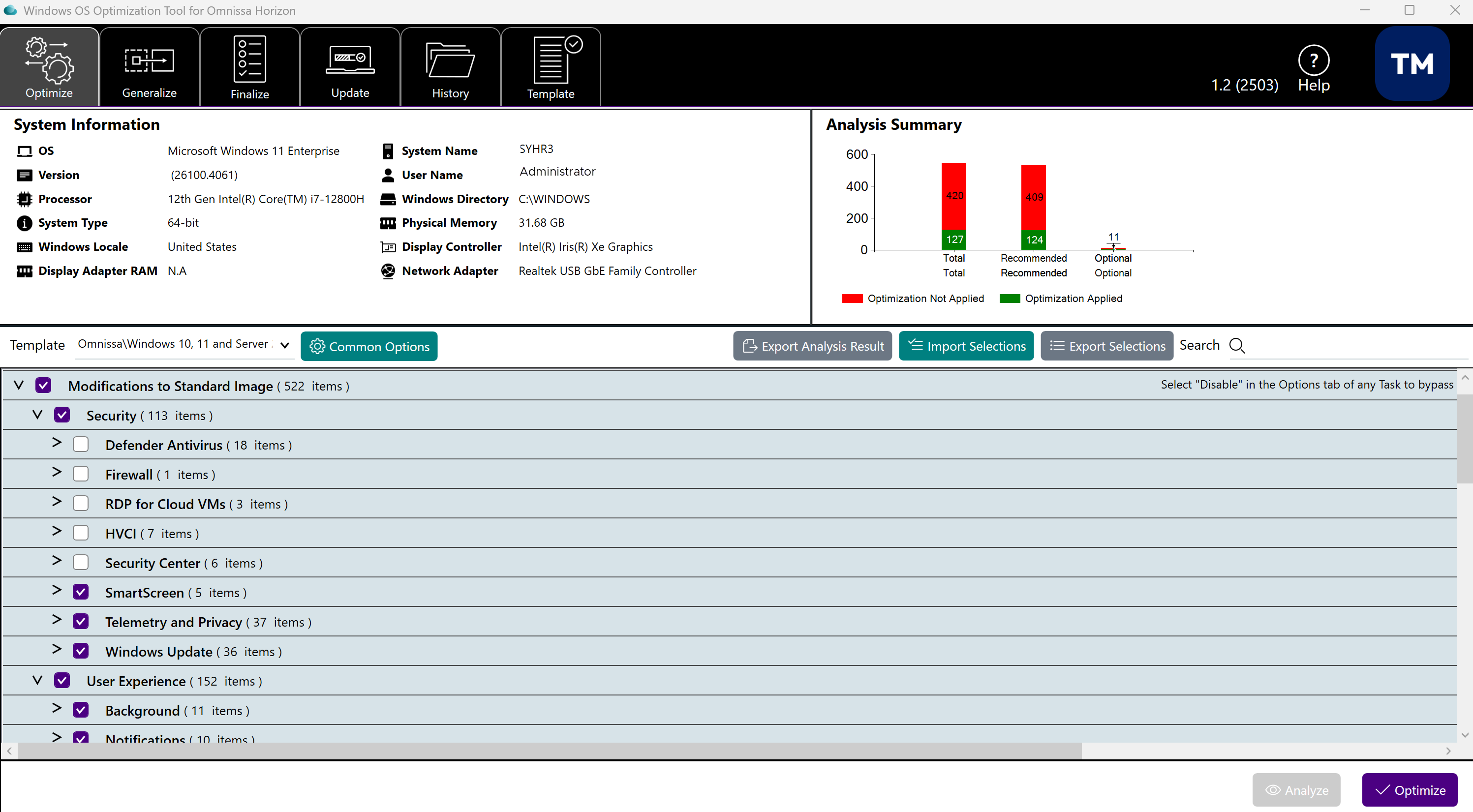Expand the Firewall group
Screen dimensions: 1473x812
(x=57, y=472)
